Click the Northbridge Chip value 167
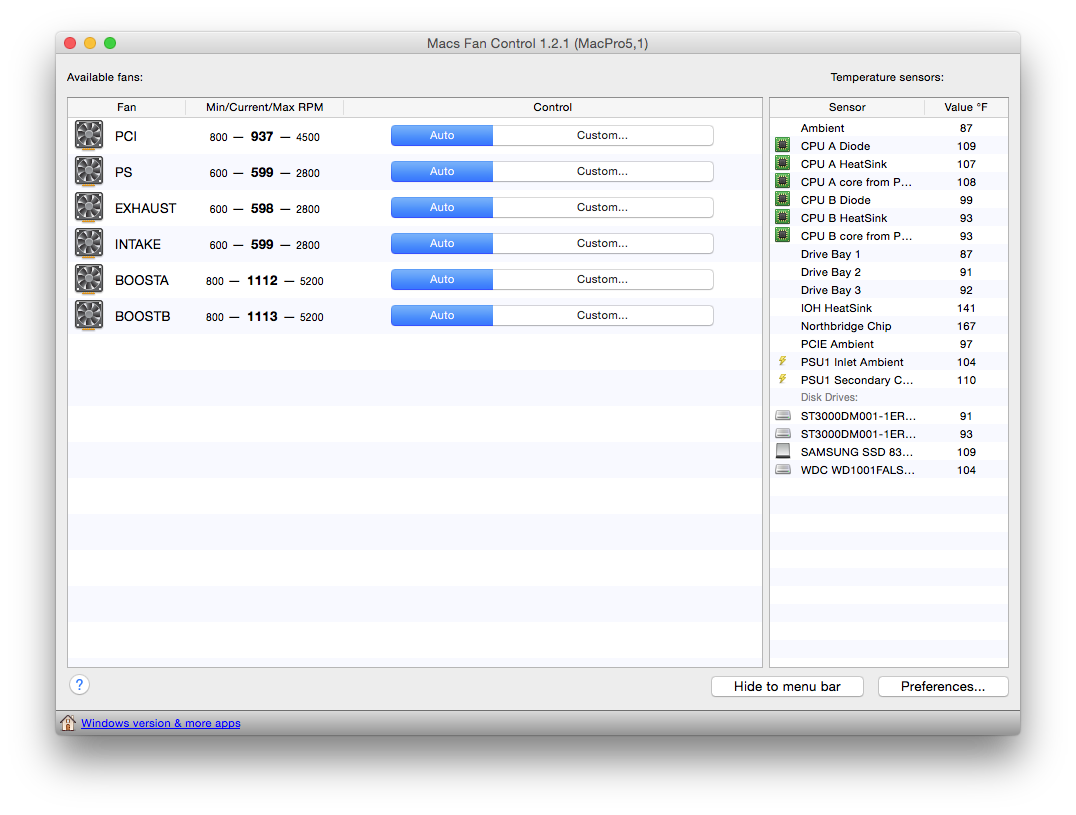 tap(966, 326)
